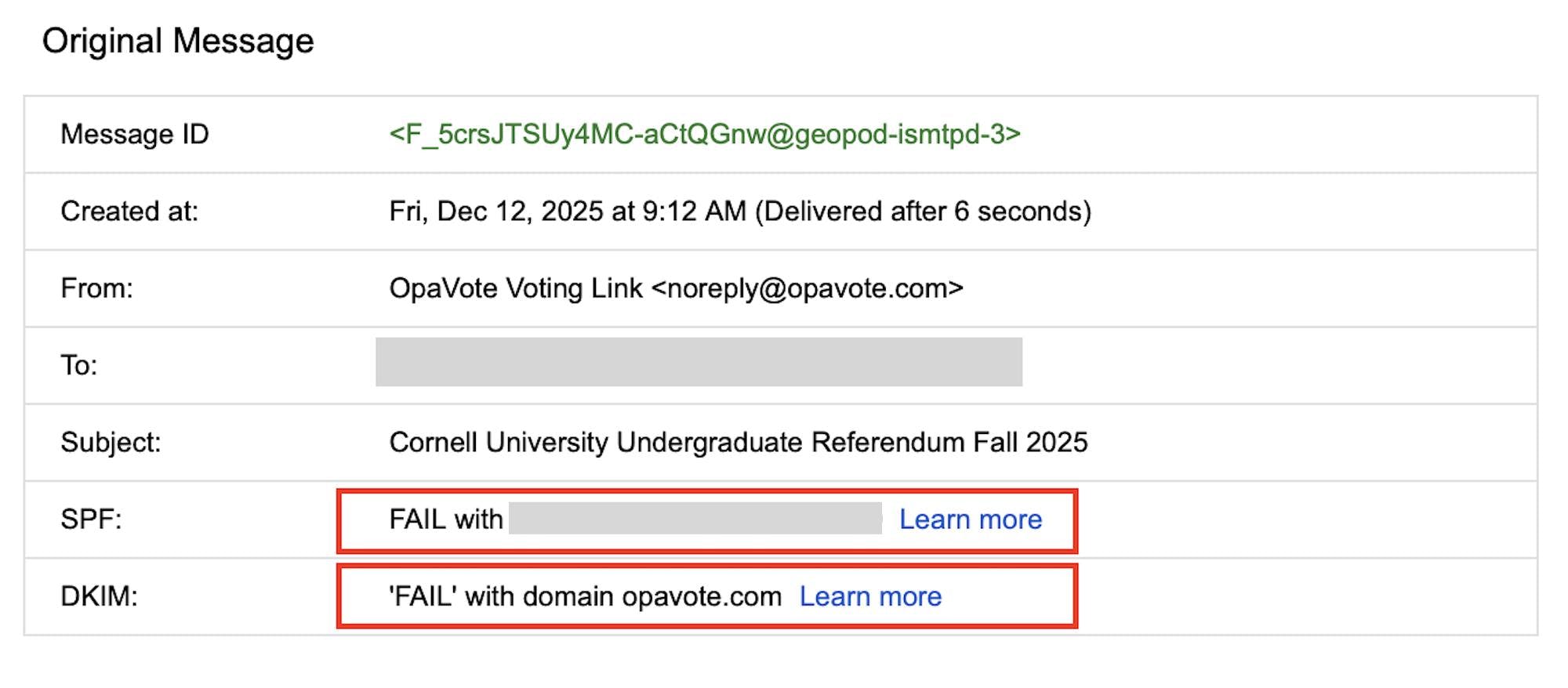Click the Cornell University Undergraduate Referendum subject text
Image resolution: width=1568 pixels, height=688 pixels.
(738, 443)
